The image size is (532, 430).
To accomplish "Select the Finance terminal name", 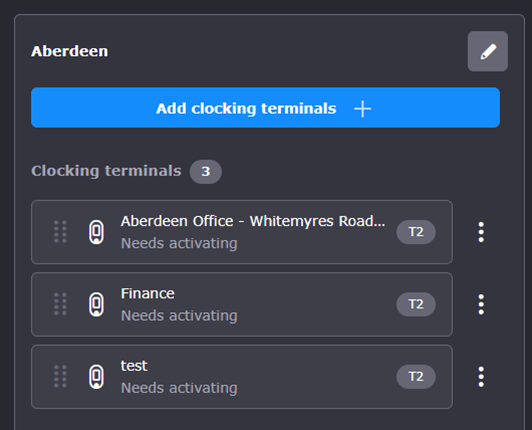I will point(148,294).
